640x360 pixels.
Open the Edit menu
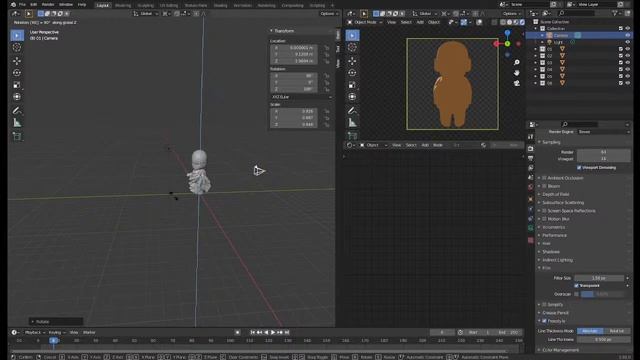[x=33, y=4]
